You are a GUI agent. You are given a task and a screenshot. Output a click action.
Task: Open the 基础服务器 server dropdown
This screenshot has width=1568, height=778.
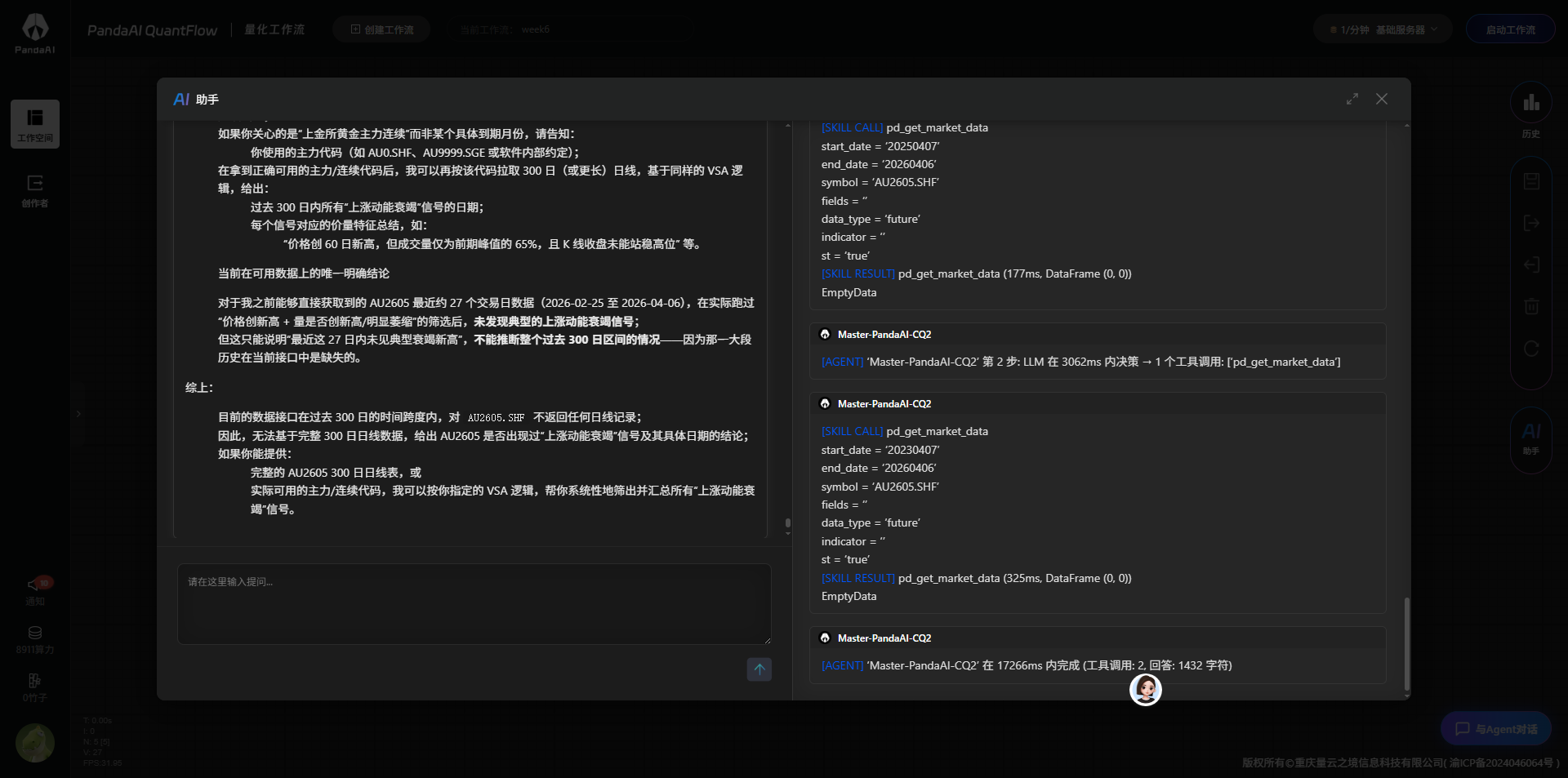(1382, 29)
